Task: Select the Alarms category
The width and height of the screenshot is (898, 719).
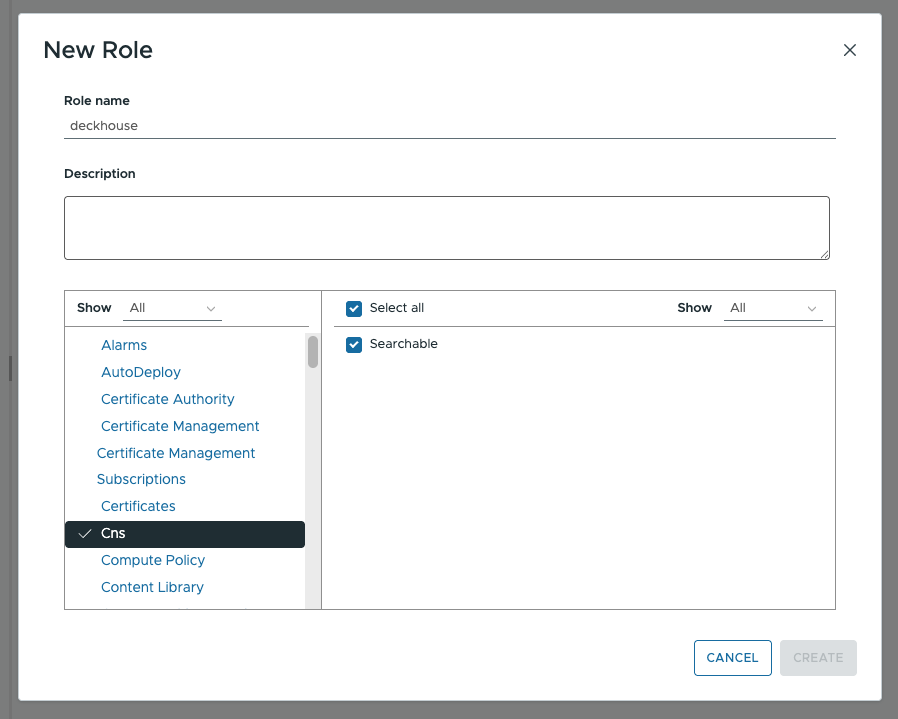Action: [124, 345]
